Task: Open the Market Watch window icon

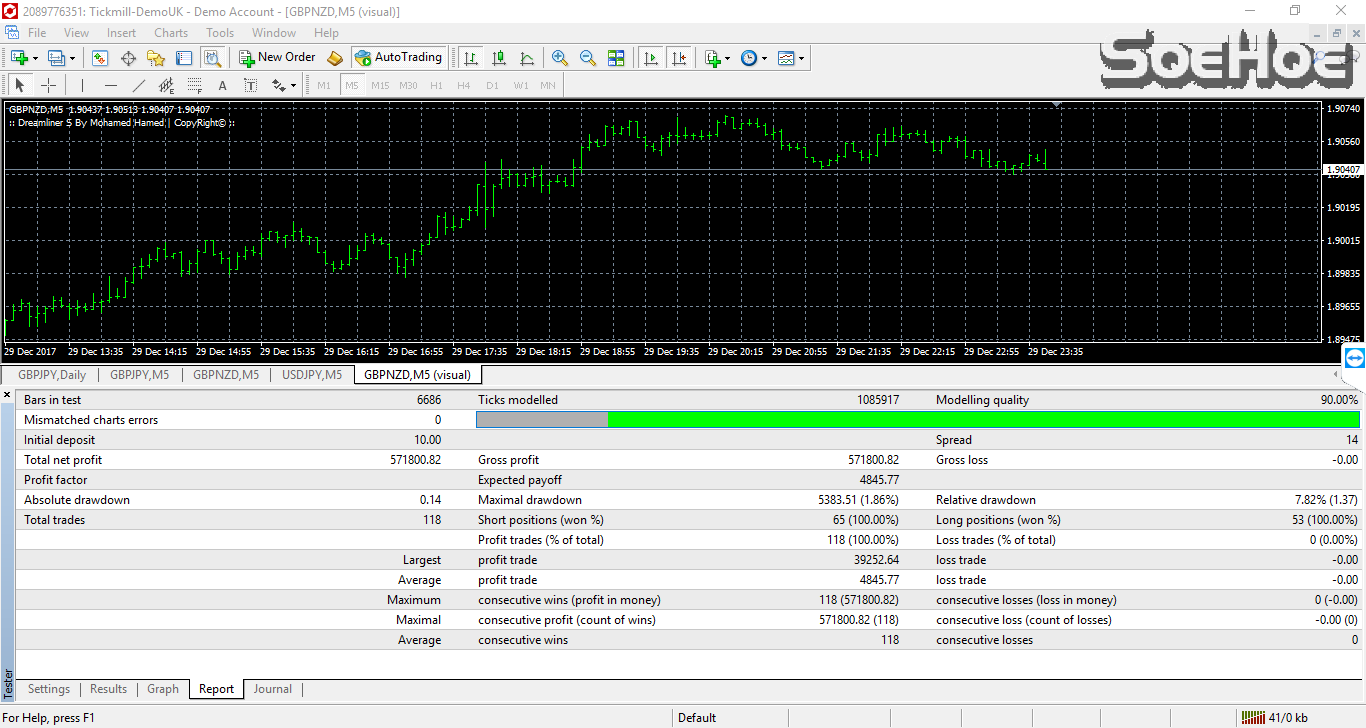Action: (x=100, y=58)
